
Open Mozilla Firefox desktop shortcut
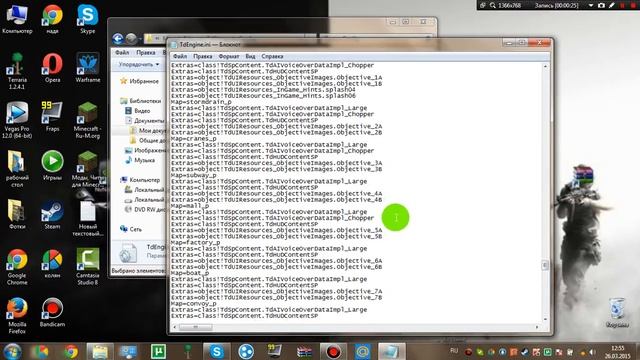tap(17, 316)
